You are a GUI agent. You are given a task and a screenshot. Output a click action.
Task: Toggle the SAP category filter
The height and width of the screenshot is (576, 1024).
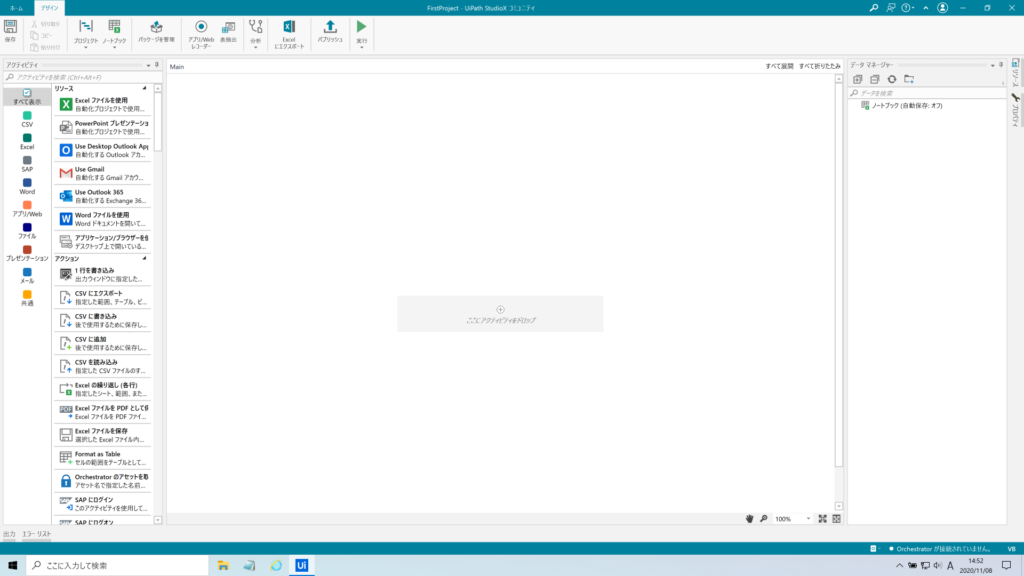point(27,164)
